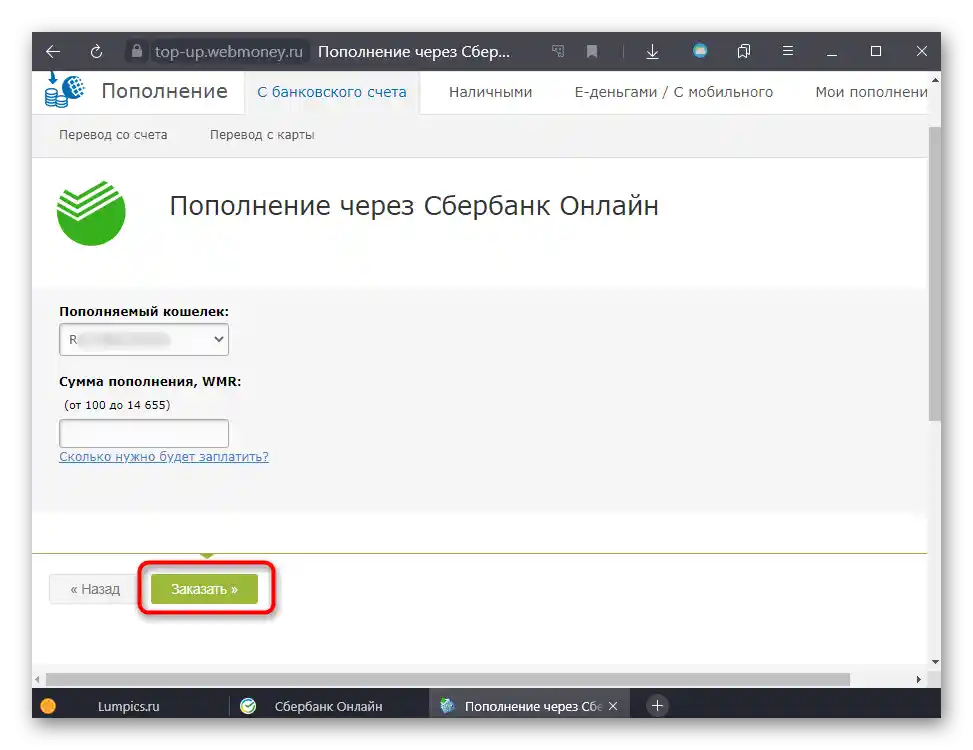
Task: Click the (от 100 до 14 655) hint text
Action: (117, 405)
